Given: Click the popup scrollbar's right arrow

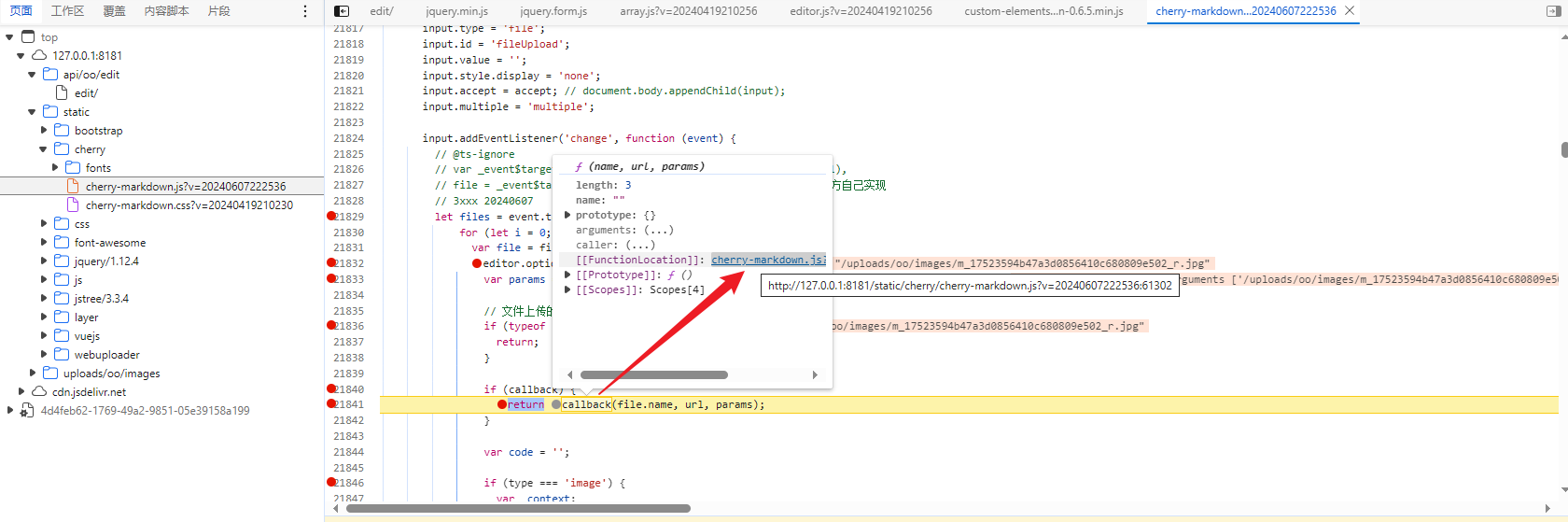Looking at the screenshot, I should click(815, 374).
